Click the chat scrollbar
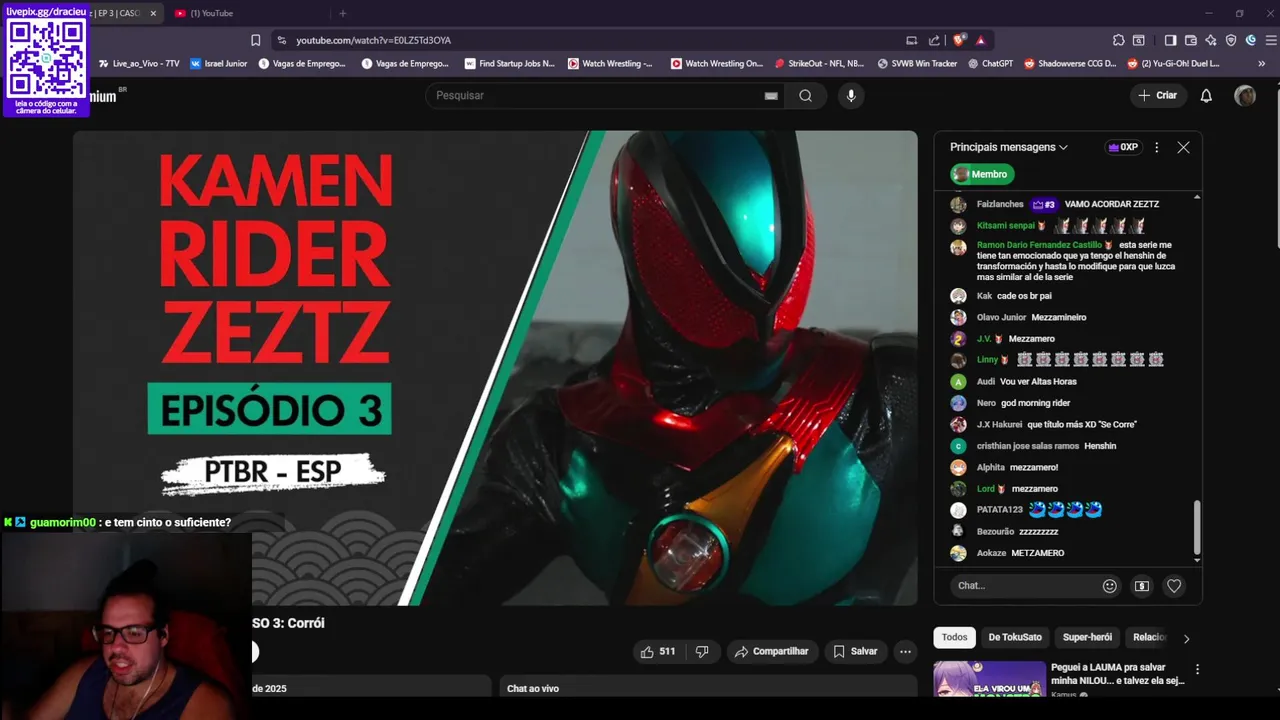 click(1197, 527)
